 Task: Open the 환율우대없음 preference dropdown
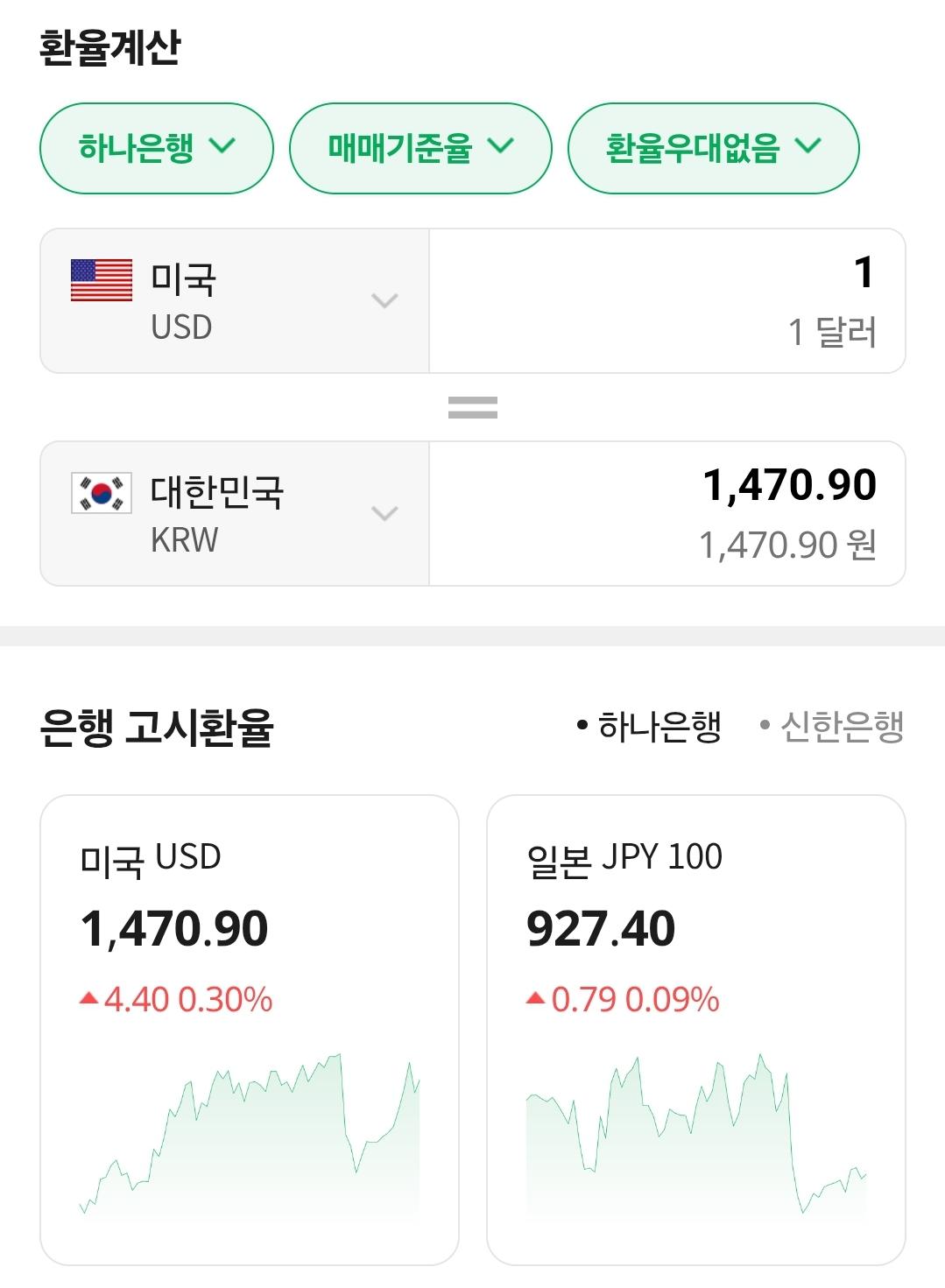tap(712, 147)
